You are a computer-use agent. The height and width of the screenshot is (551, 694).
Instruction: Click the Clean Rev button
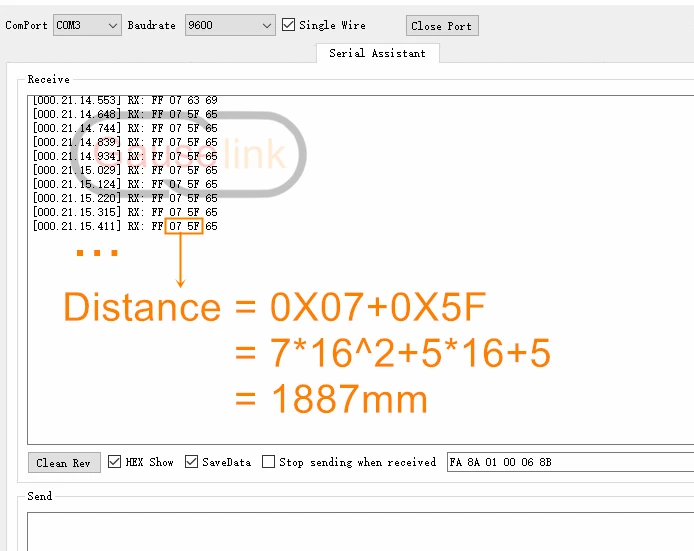point(64,462)
